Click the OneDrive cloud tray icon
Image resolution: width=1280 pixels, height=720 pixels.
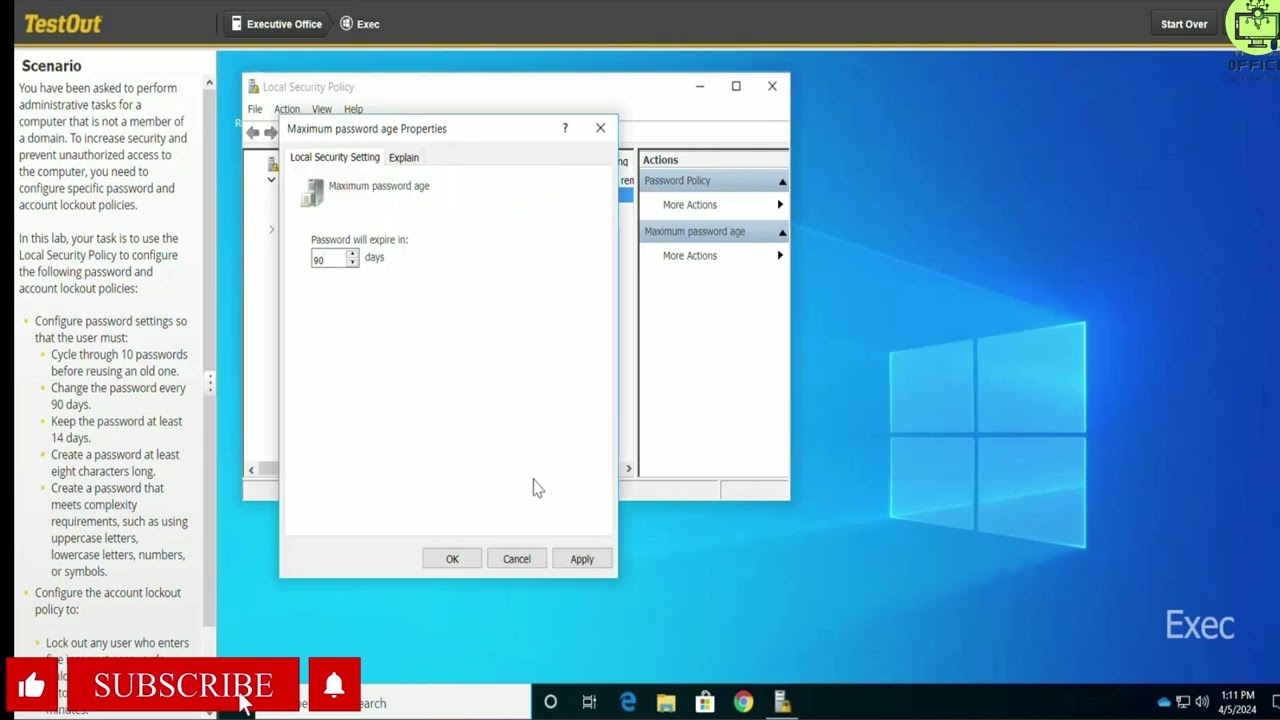(x=1164, y=702)
